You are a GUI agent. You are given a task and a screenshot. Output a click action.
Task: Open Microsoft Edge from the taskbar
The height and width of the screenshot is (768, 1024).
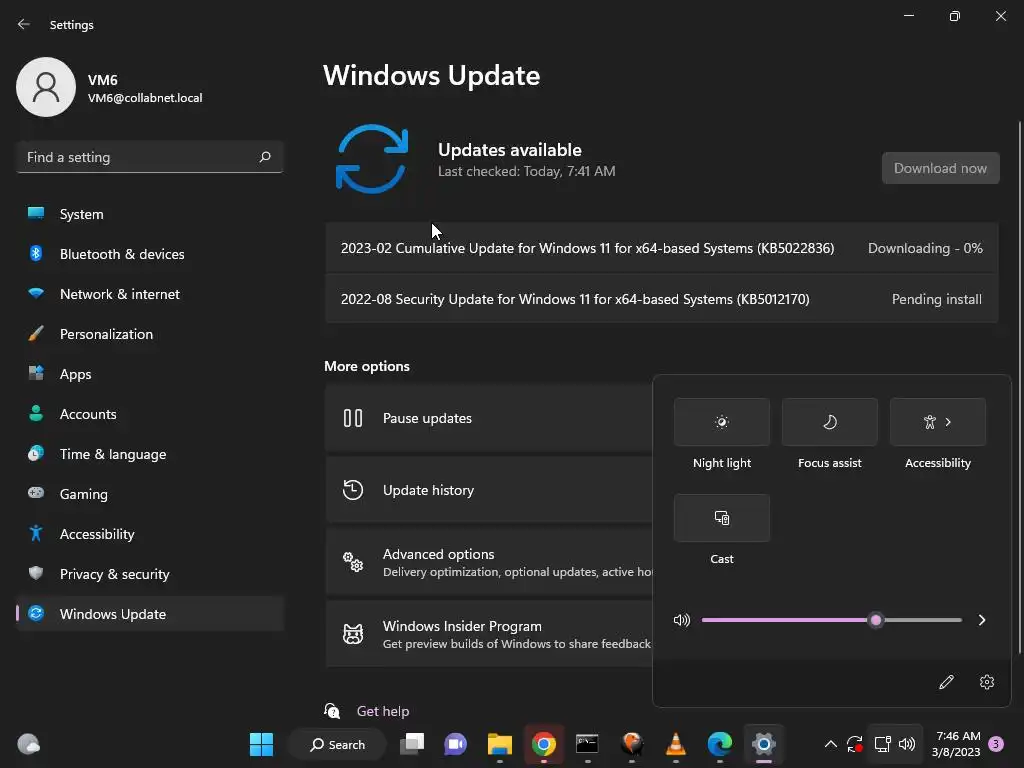click(x=720, y=744)
